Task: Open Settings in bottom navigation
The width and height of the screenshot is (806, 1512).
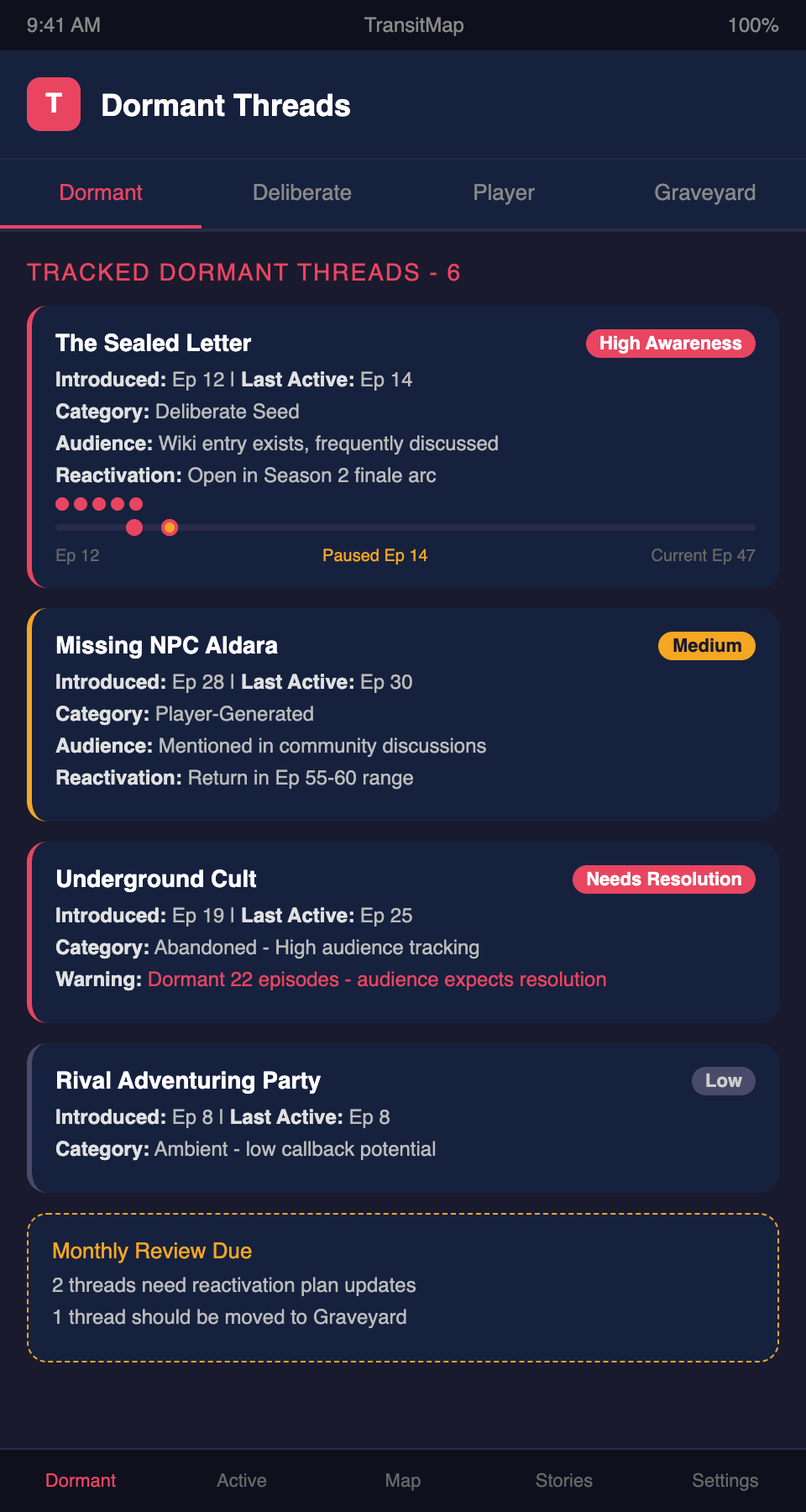Action: pyautogui.click(x=725, y=1480)
